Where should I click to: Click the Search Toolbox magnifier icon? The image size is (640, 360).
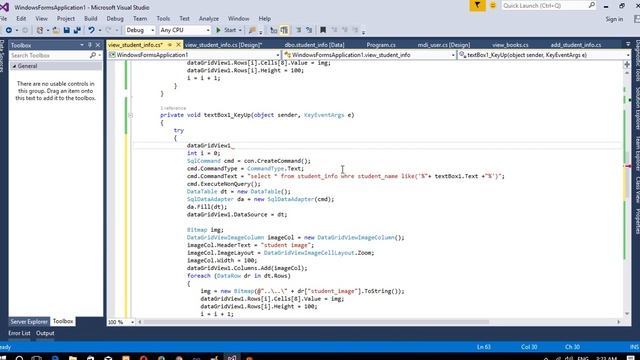93,55
